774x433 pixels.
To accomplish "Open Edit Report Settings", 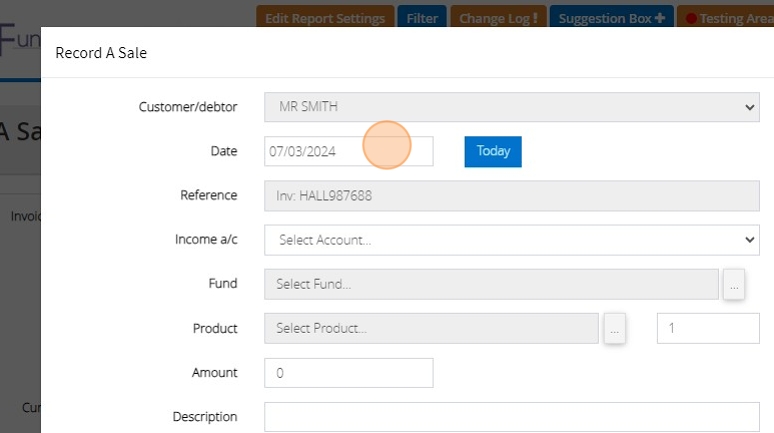I will pyautogui.click(x=325, y=19).
